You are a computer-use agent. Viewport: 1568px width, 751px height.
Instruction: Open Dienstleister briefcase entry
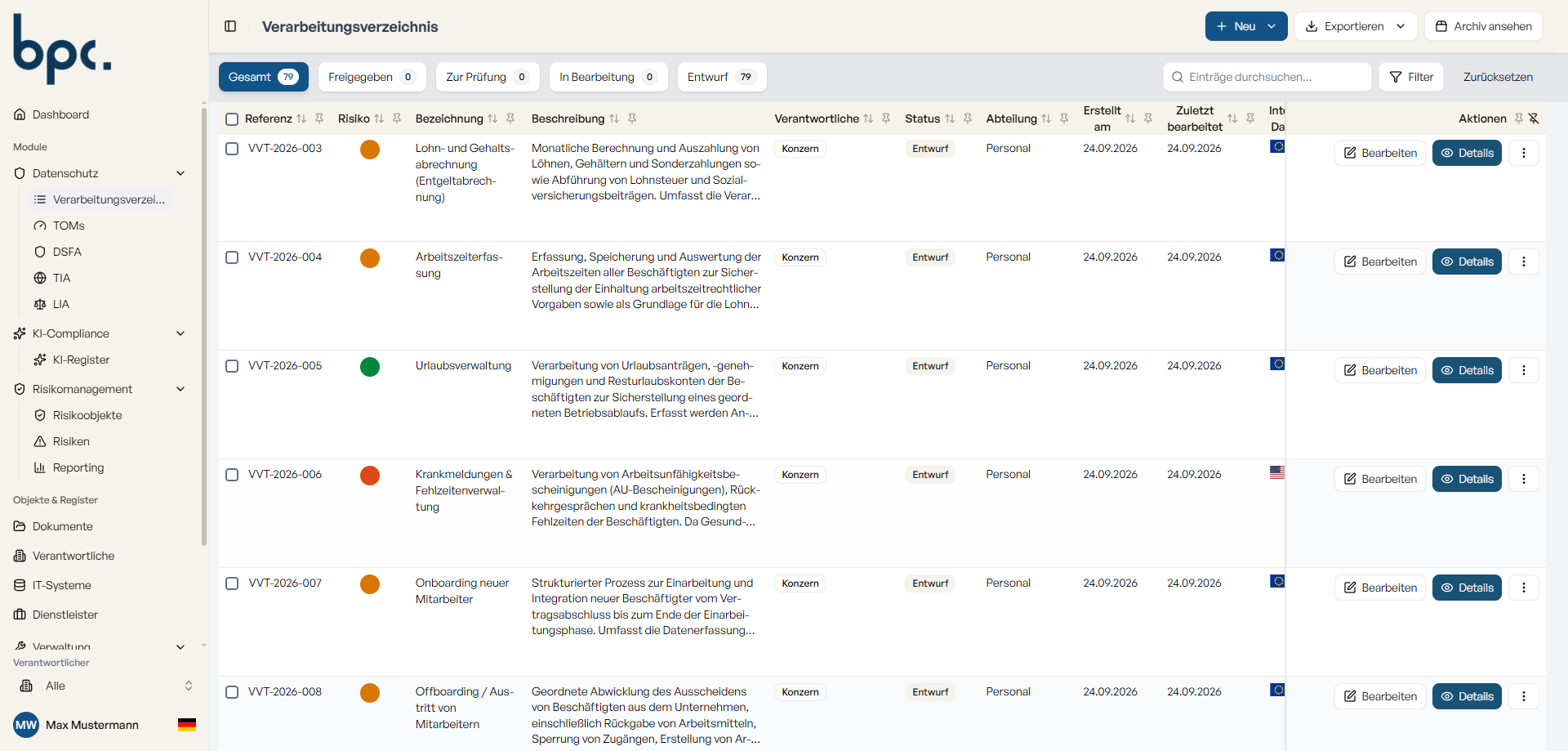click(x=65, y=615)
